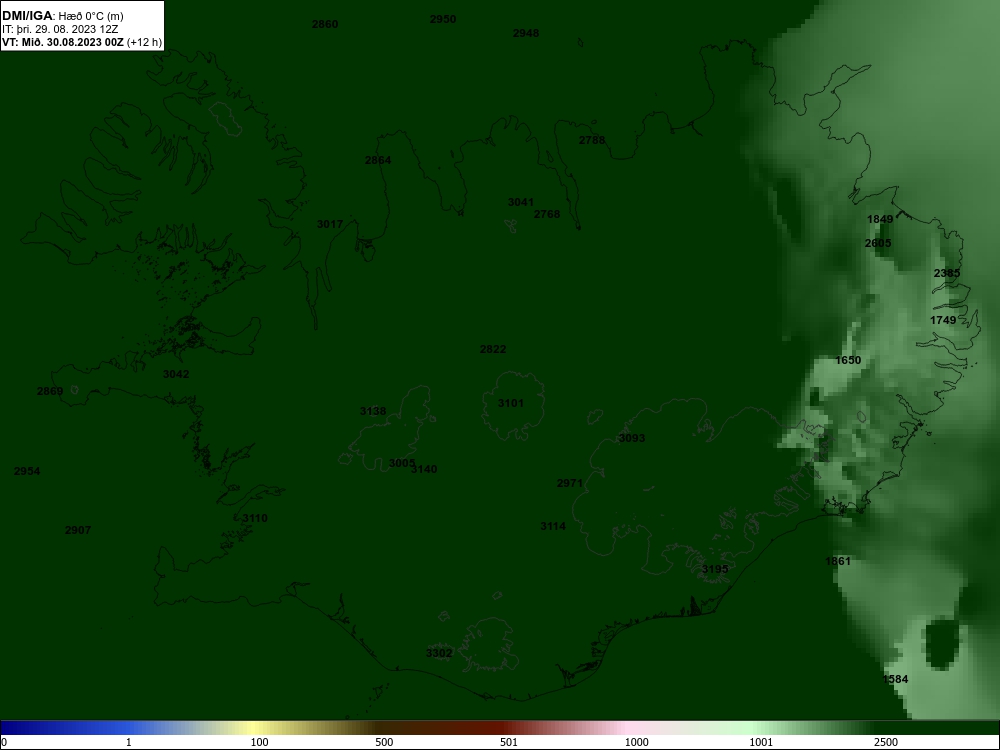The width and height of the screenshot is (1000, 750).
Task: Click the 3140 value on the map
Action: click(424, 469)
